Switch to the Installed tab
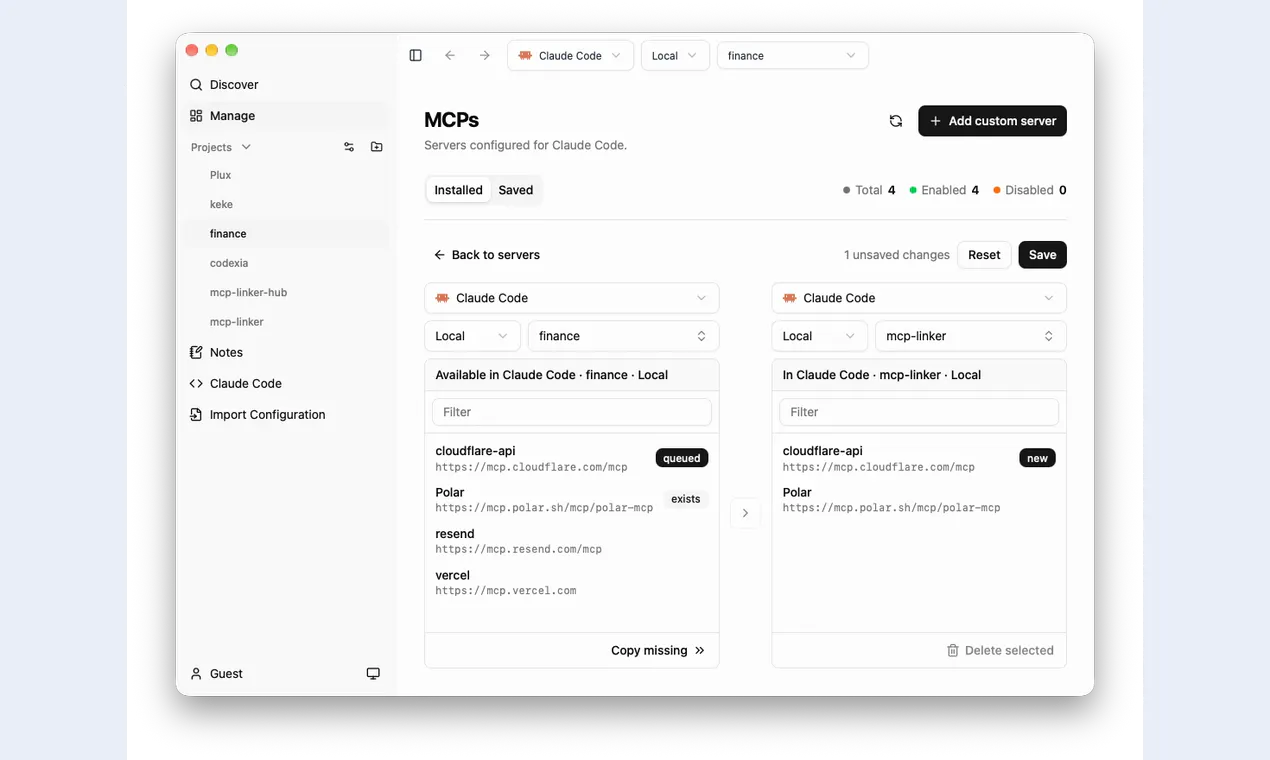 coord(458,190)
